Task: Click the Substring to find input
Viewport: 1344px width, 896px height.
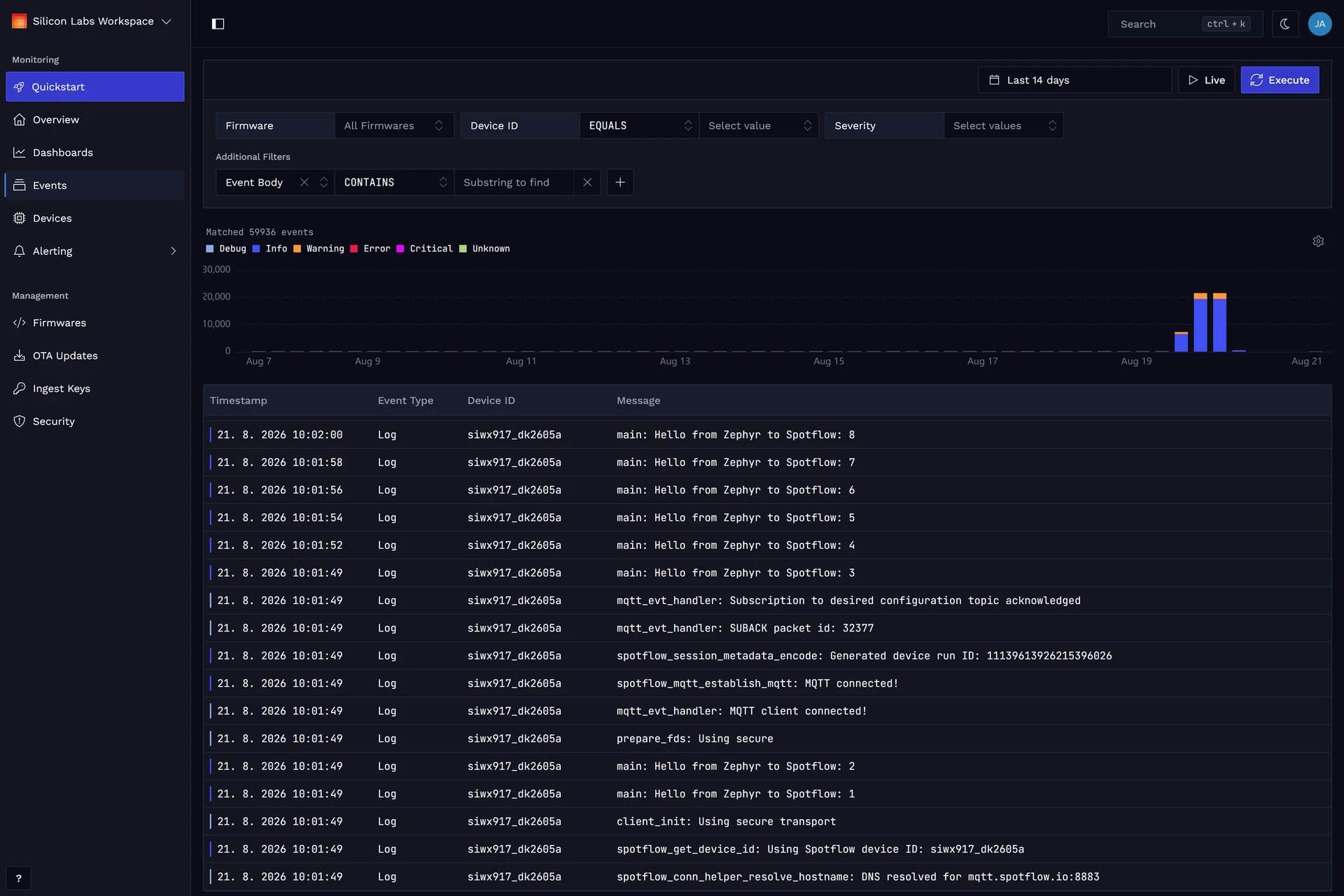Action: pos(514,183)
